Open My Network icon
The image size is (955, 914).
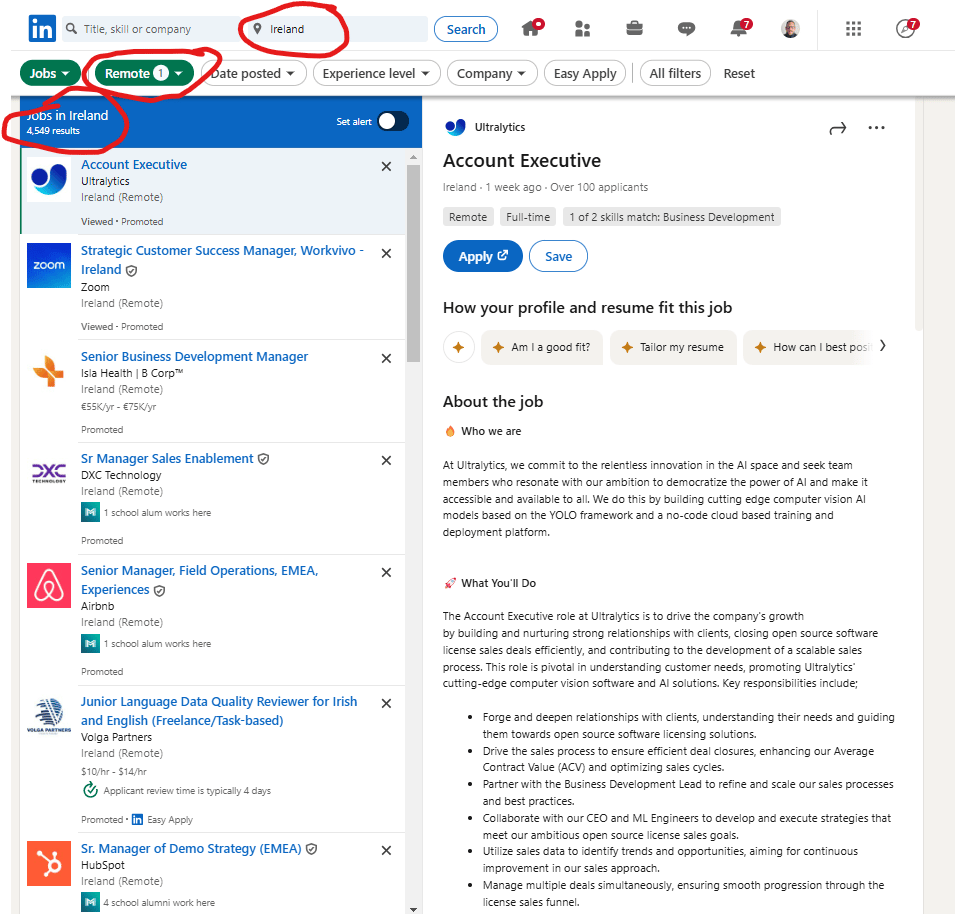(582, 29)
